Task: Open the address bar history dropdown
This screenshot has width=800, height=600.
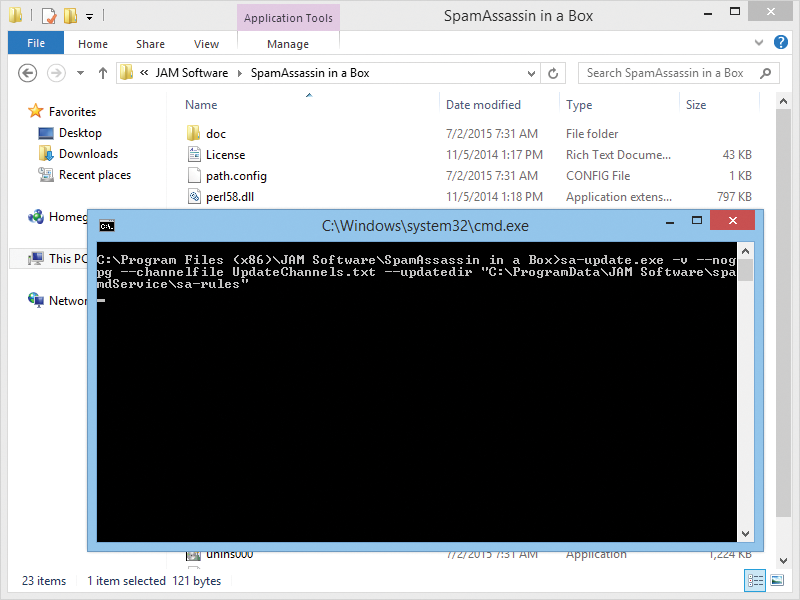Action: click(531, 73)
